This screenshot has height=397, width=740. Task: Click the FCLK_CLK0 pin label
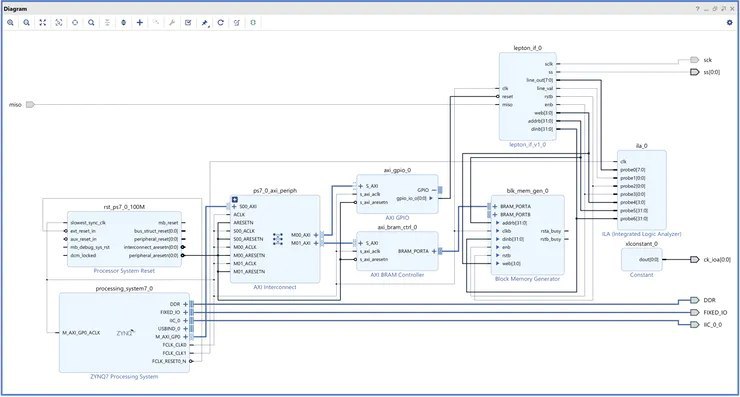[174, 345]
